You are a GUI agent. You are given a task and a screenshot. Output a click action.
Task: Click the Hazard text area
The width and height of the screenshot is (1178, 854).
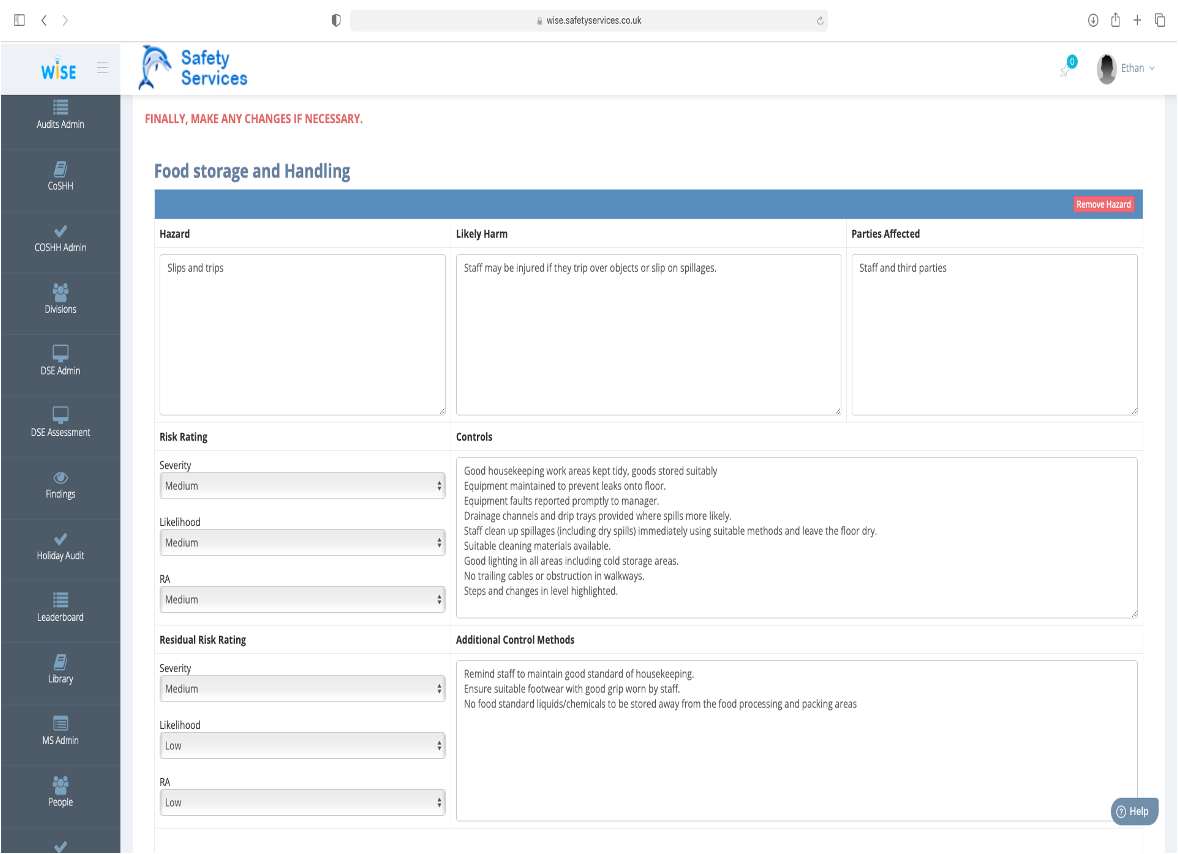tap(302, 335)
